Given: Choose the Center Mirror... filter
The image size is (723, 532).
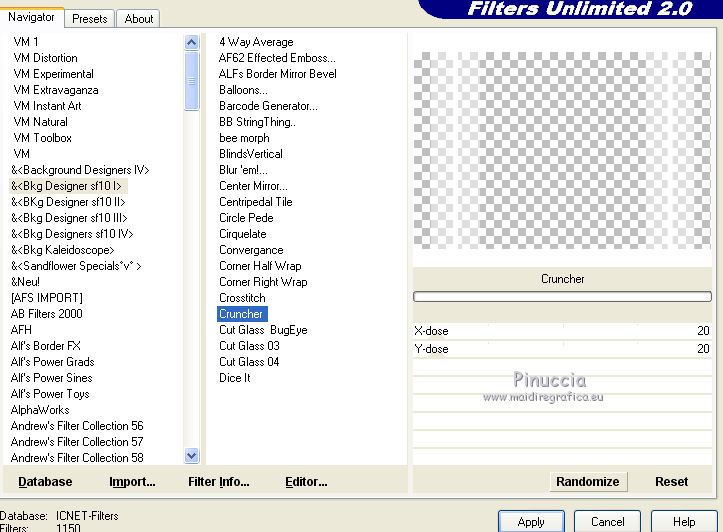Looking at the screenshot, I should (x=253, y=186).
